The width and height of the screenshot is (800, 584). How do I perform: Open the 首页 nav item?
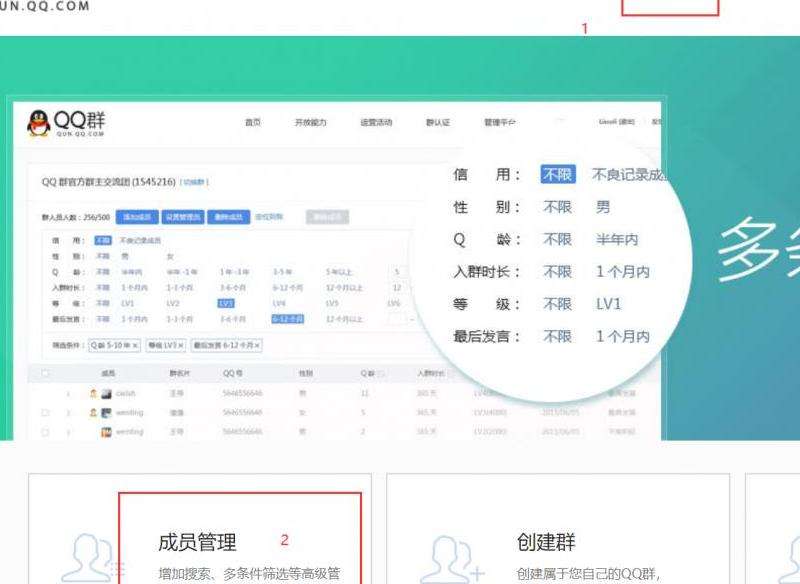tap(253, 122)
